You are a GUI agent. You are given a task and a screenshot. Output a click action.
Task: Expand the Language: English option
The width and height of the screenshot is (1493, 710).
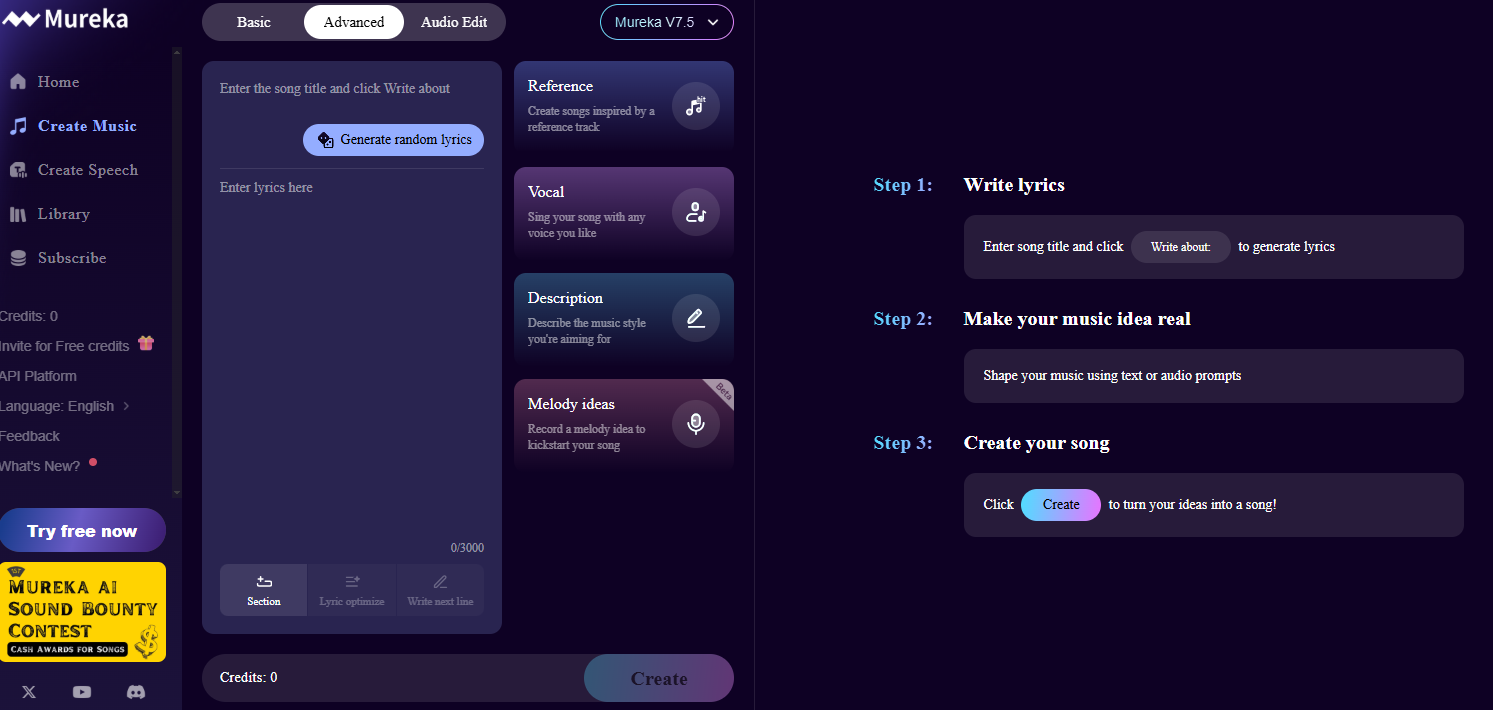(57, 405)
